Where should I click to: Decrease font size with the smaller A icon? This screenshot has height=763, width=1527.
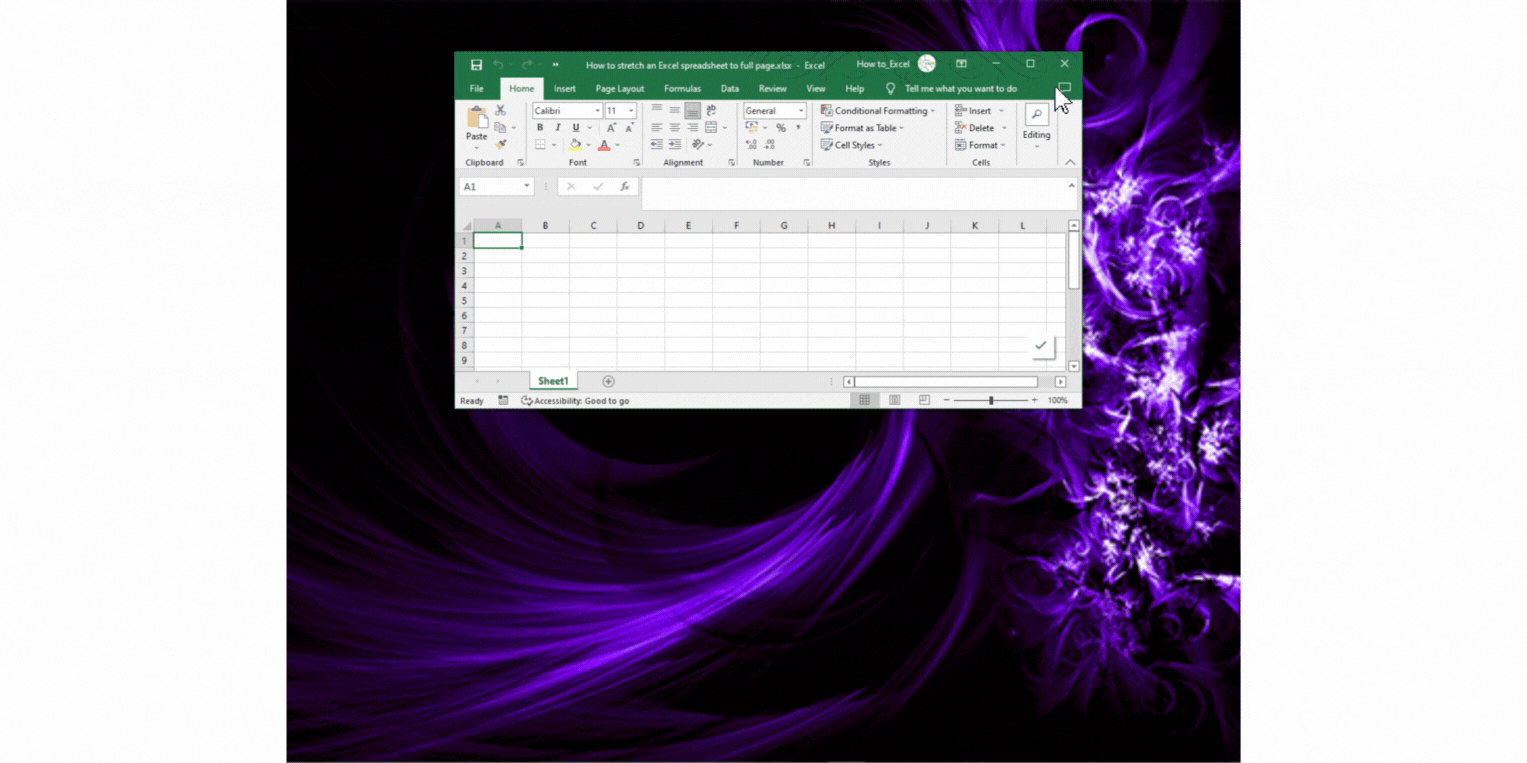click(x=629, y=128)
